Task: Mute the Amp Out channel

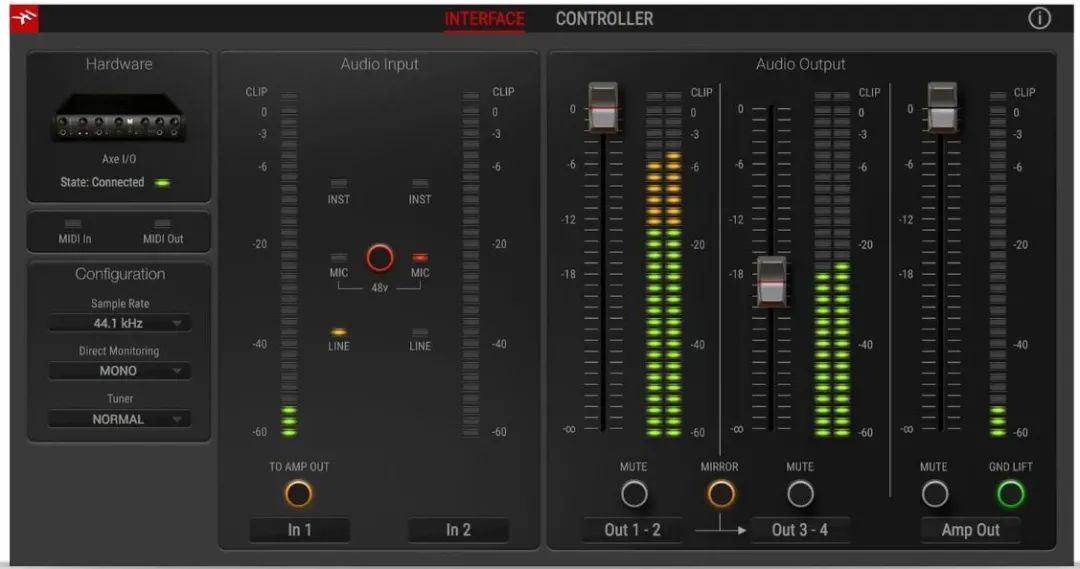Action: (935, 494)
